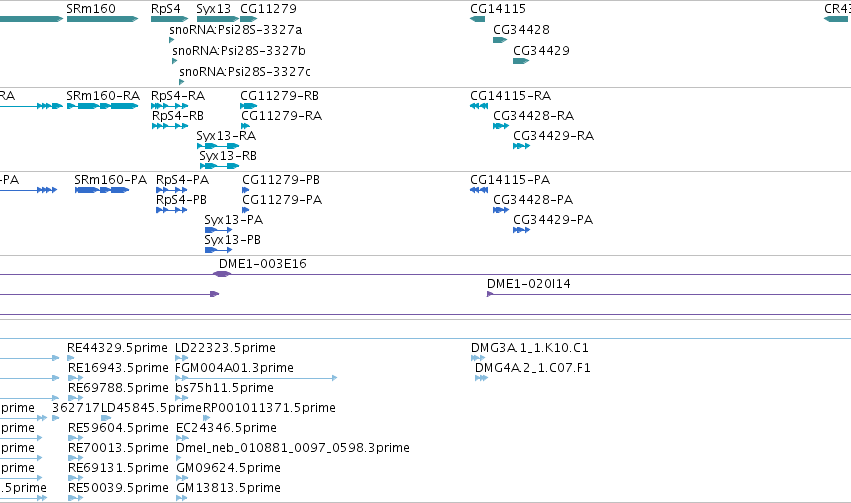Click the Syx13-PA protein glyph
This screenshot has width=851, height=503.
pyautogui.click(x=219, y=230)
